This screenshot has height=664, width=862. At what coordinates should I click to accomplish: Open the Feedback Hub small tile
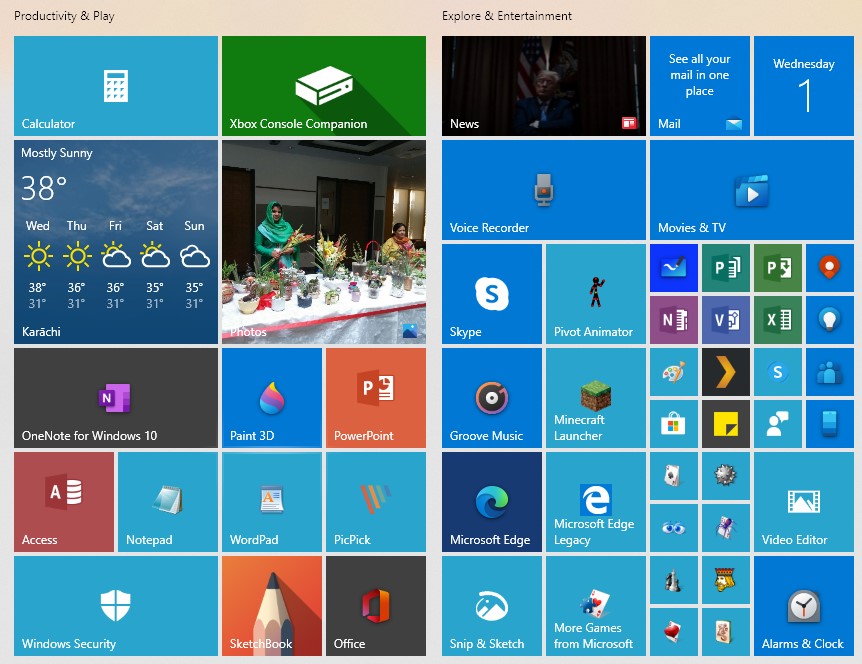tap(778, 424)
